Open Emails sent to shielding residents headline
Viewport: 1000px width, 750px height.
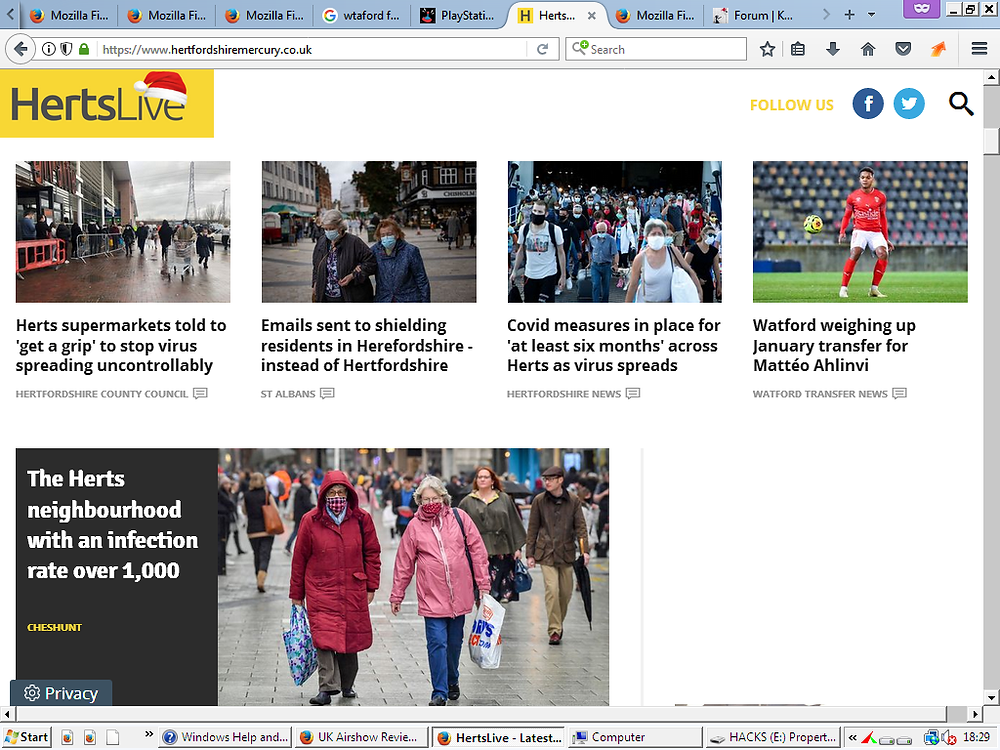367,345
